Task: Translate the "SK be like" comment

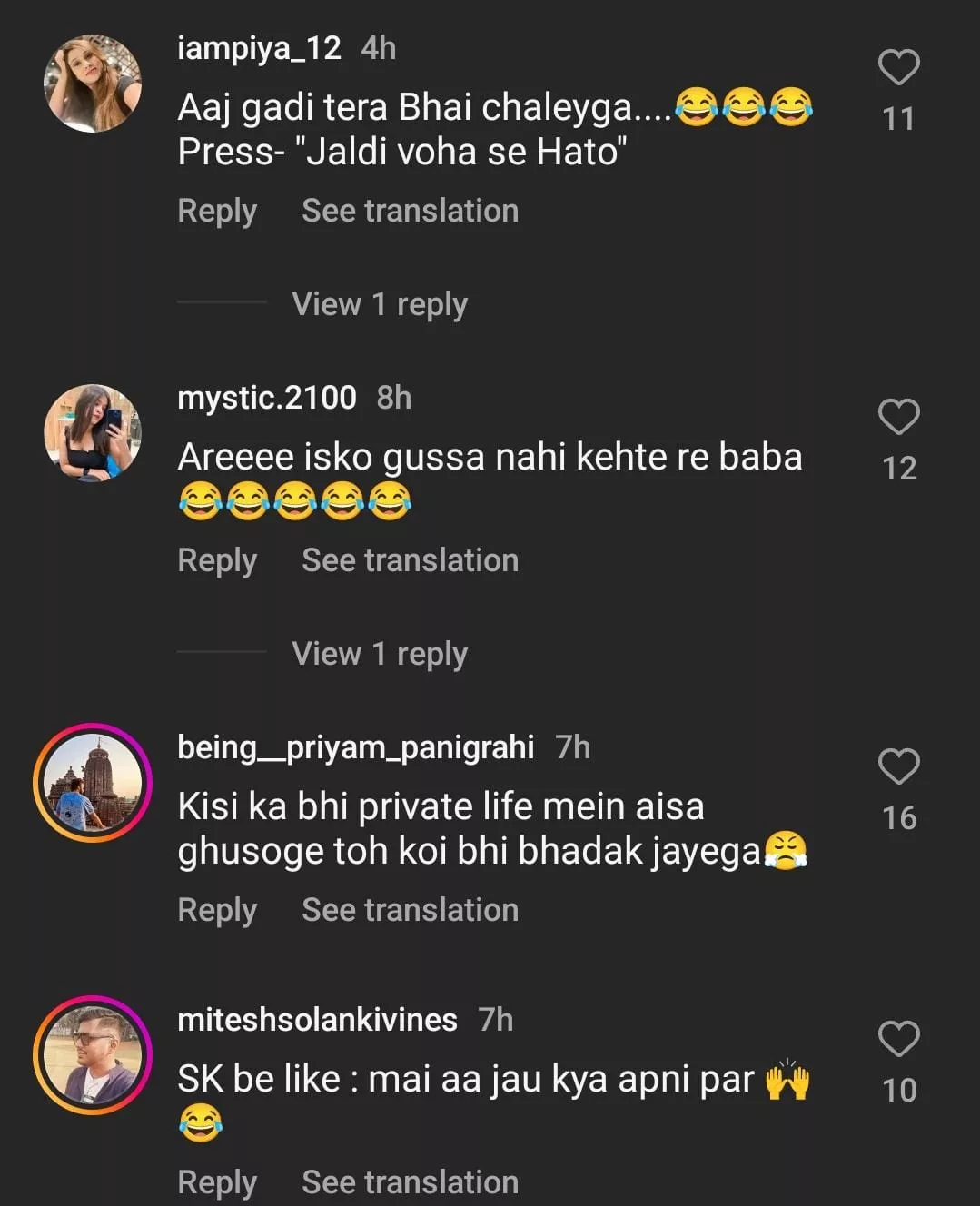Action: pyautogui.click(x=410, y=1182)
